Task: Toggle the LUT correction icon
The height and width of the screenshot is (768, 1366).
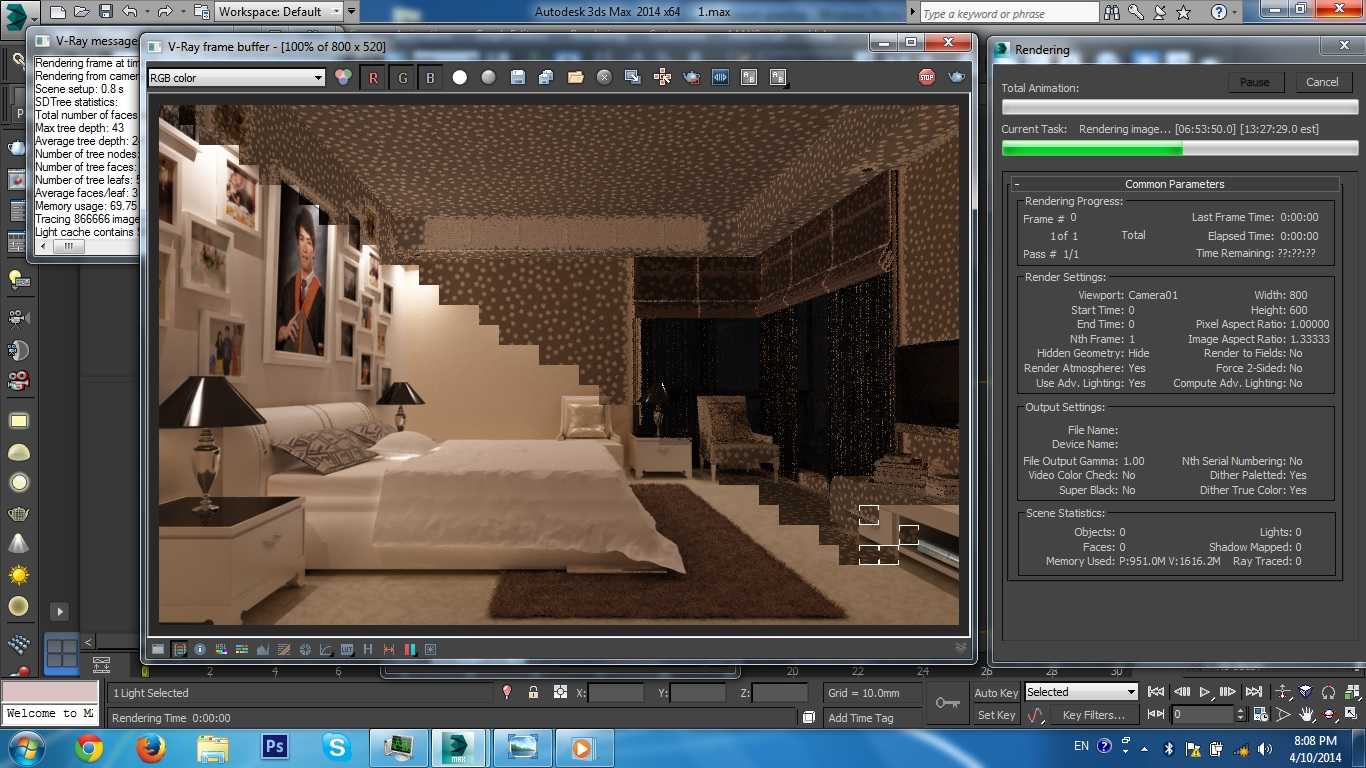Action: 347,649
